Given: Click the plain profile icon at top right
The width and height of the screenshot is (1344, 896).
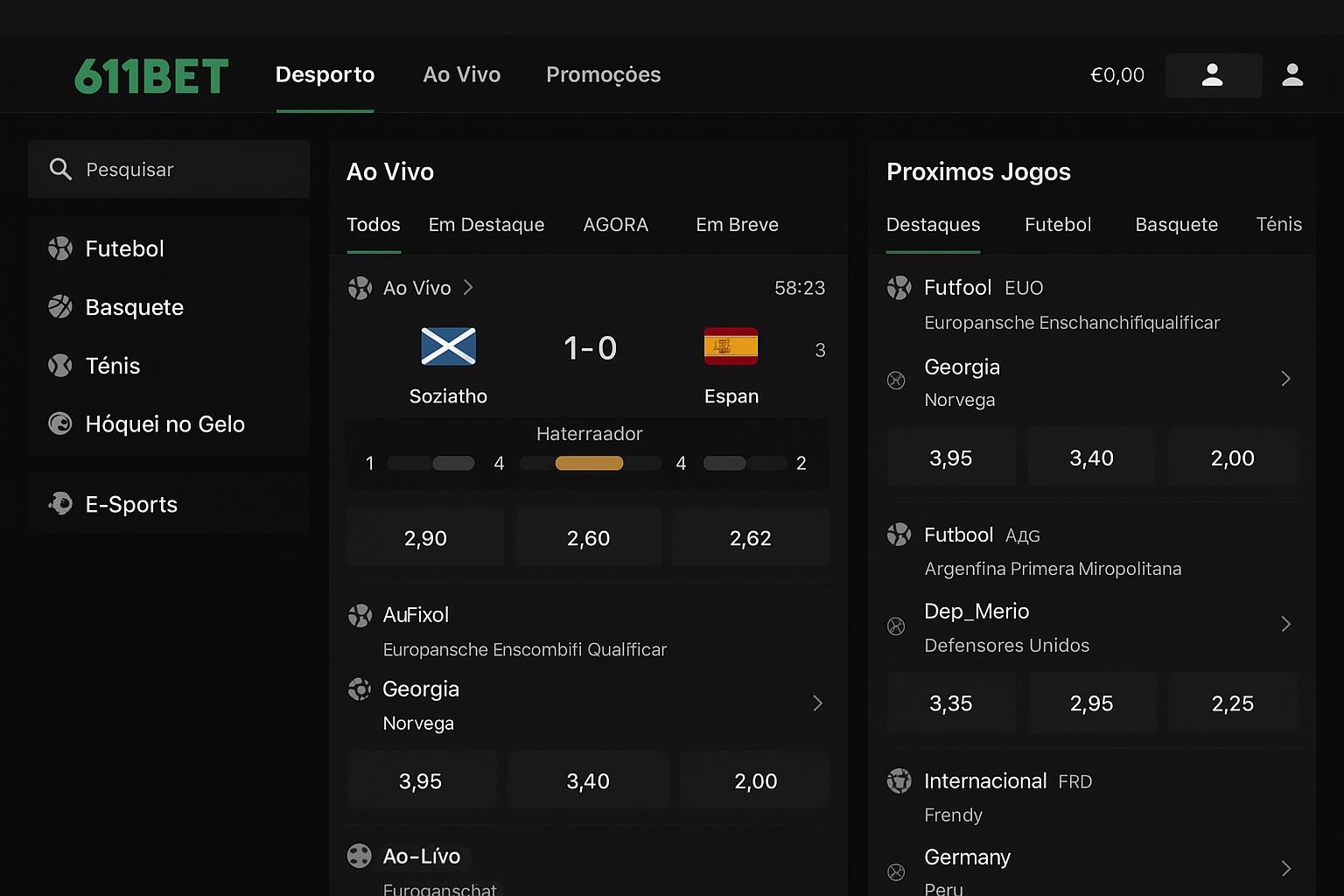Looking at the screenshot, I should click(1292, 75).
